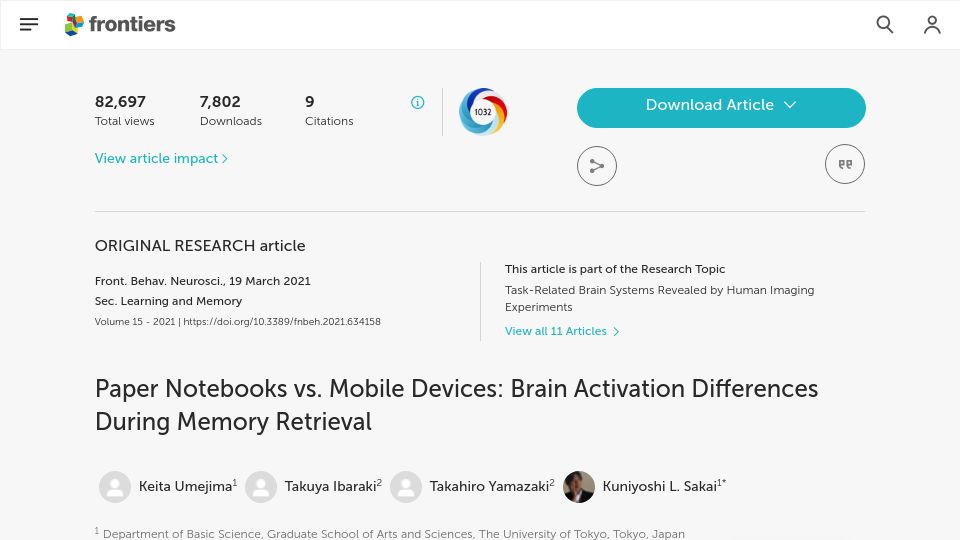The width and height of the screenshot is (960, 540).
Task: Open View all 11 Articles link
Action: point(561,331)
